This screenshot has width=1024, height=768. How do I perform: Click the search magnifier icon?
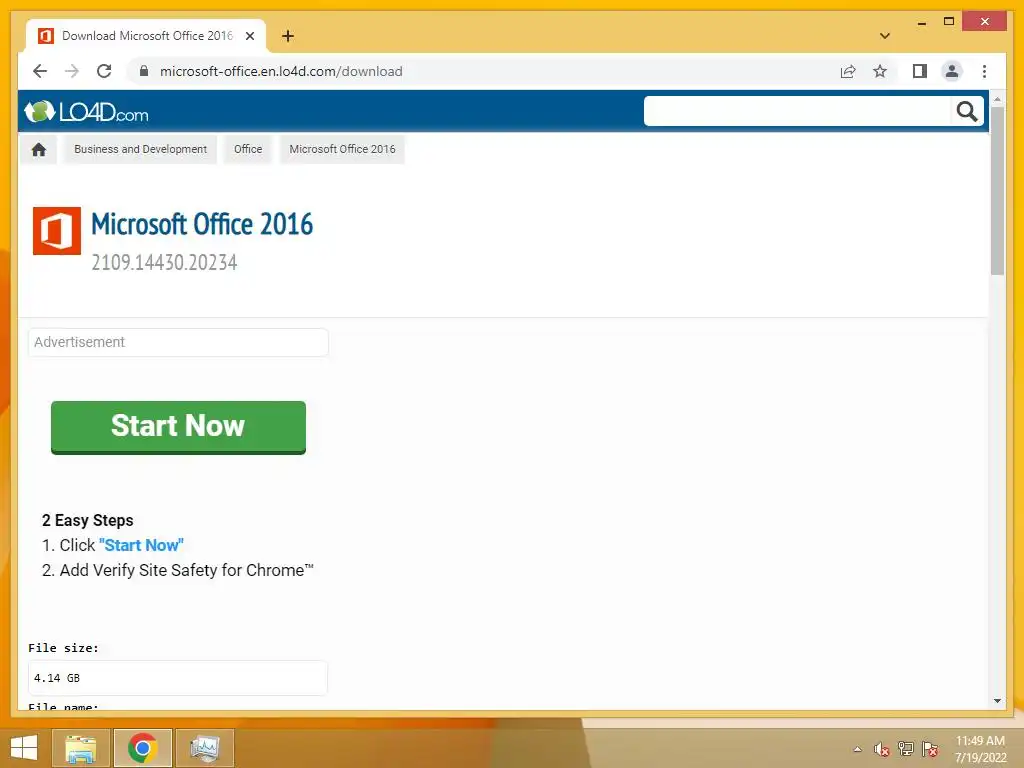pyautogui.click(x=967, y=111)
